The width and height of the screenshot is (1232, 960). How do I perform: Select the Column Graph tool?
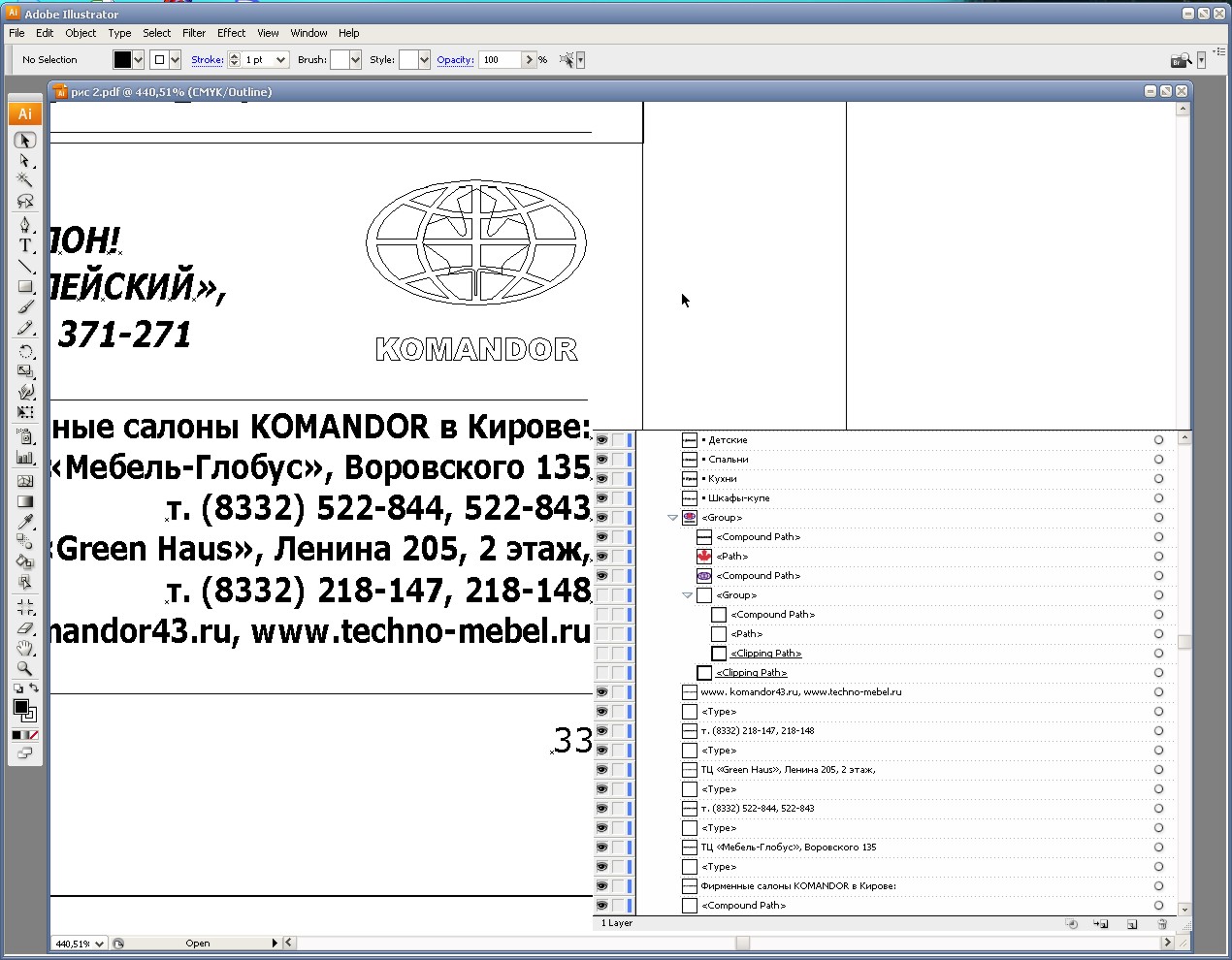25,457
